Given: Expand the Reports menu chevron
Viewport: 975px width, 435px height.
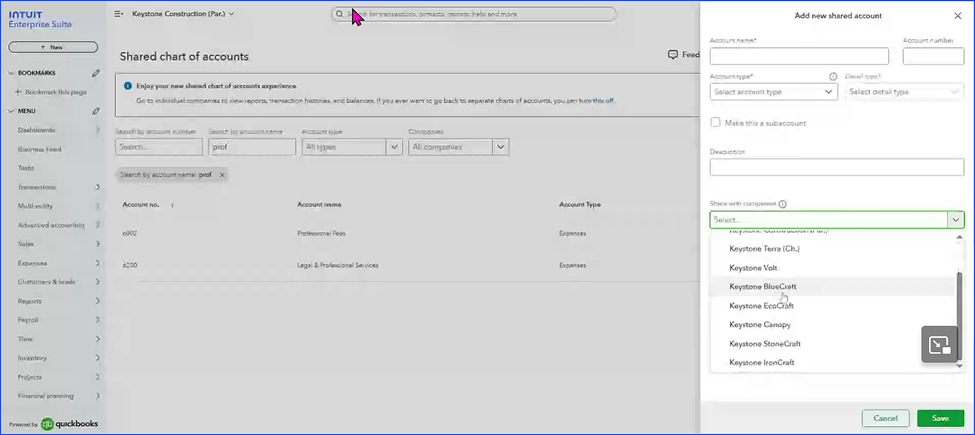Looking at the screenshot, I should coord(98,301).
